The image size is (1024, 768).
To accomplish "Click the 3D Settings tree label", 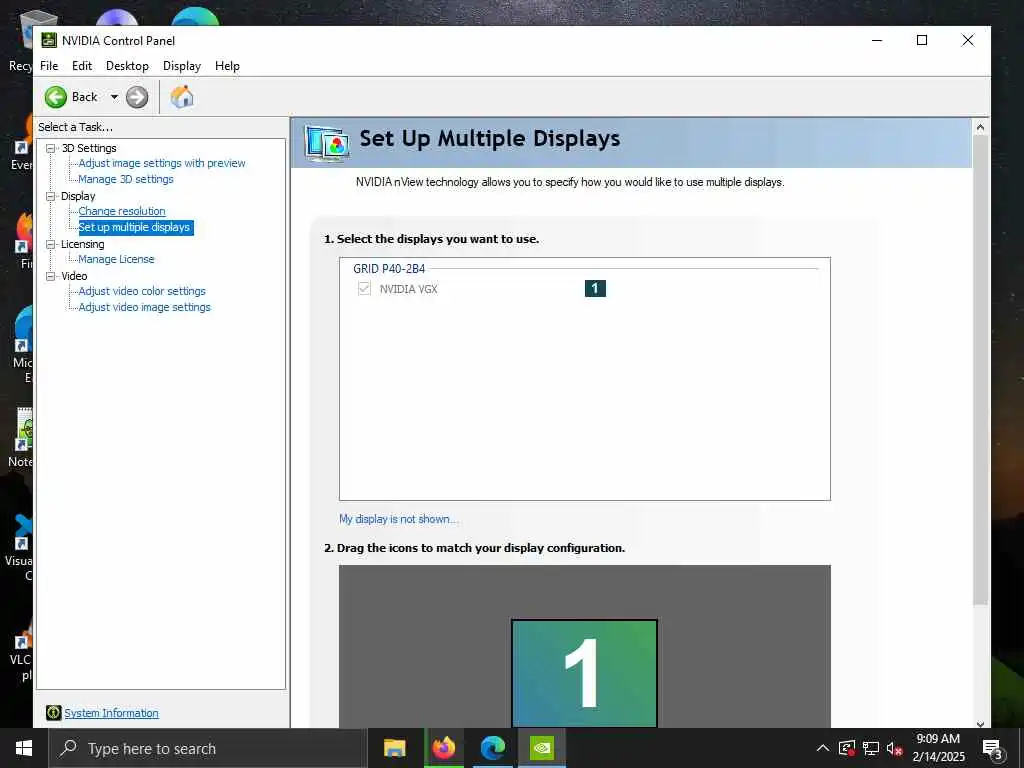I will pyautogui.click(x=89, y=148).
